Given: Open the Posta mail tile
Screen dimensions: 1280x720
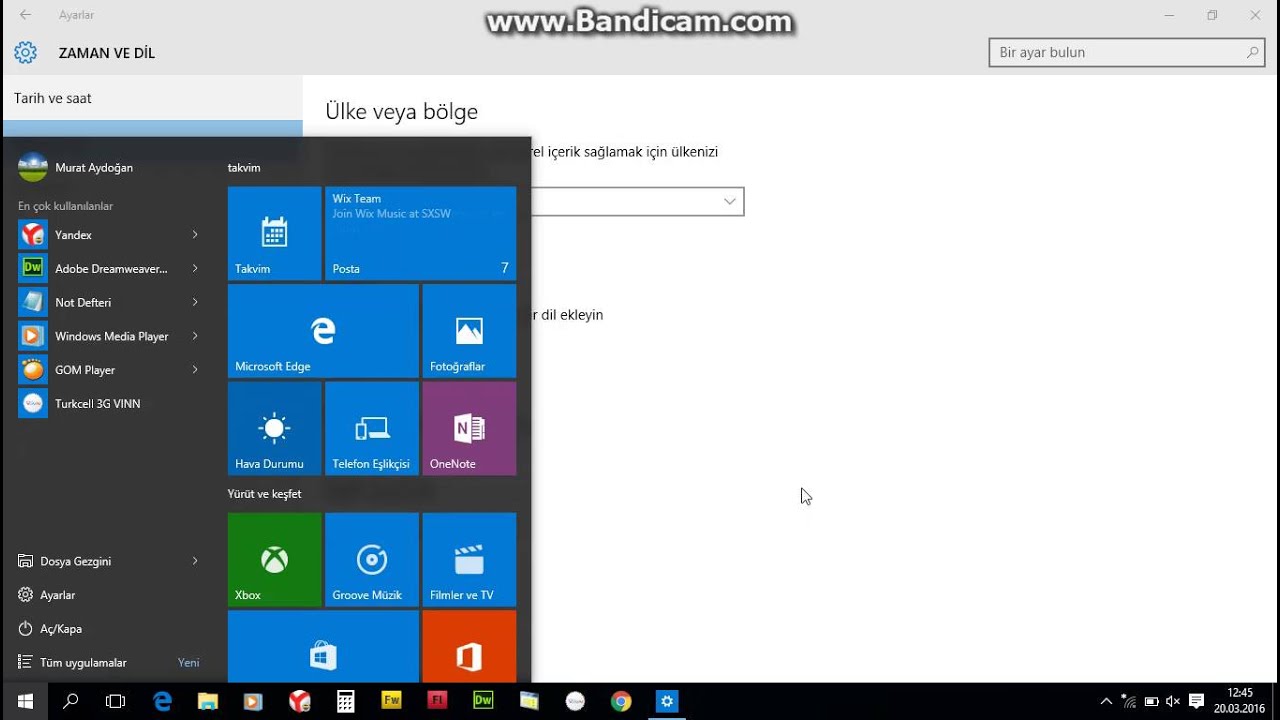Looking at the screenshot, I should point(421,233).
